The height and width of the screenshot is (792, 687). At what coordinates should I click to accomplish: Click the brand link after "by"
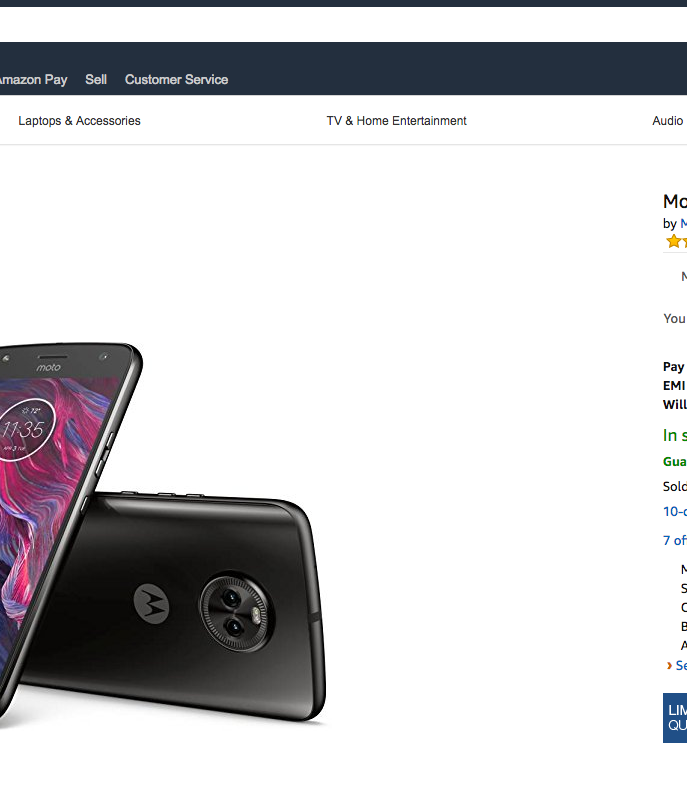point(683,223)
